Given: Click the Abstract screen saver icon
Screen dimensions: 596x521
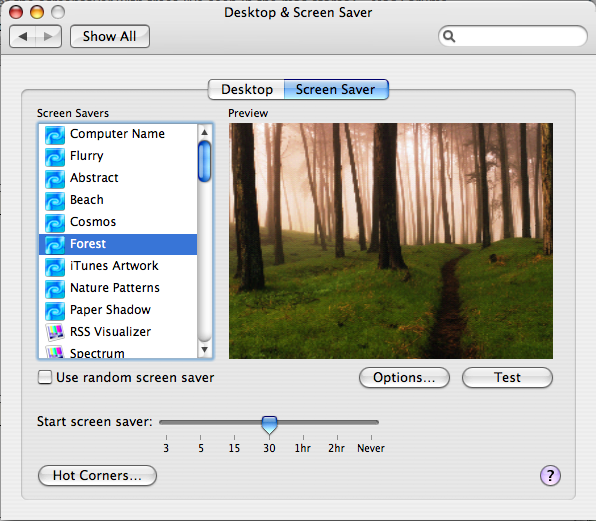Looking at the screenshot, I should [55, 179].
